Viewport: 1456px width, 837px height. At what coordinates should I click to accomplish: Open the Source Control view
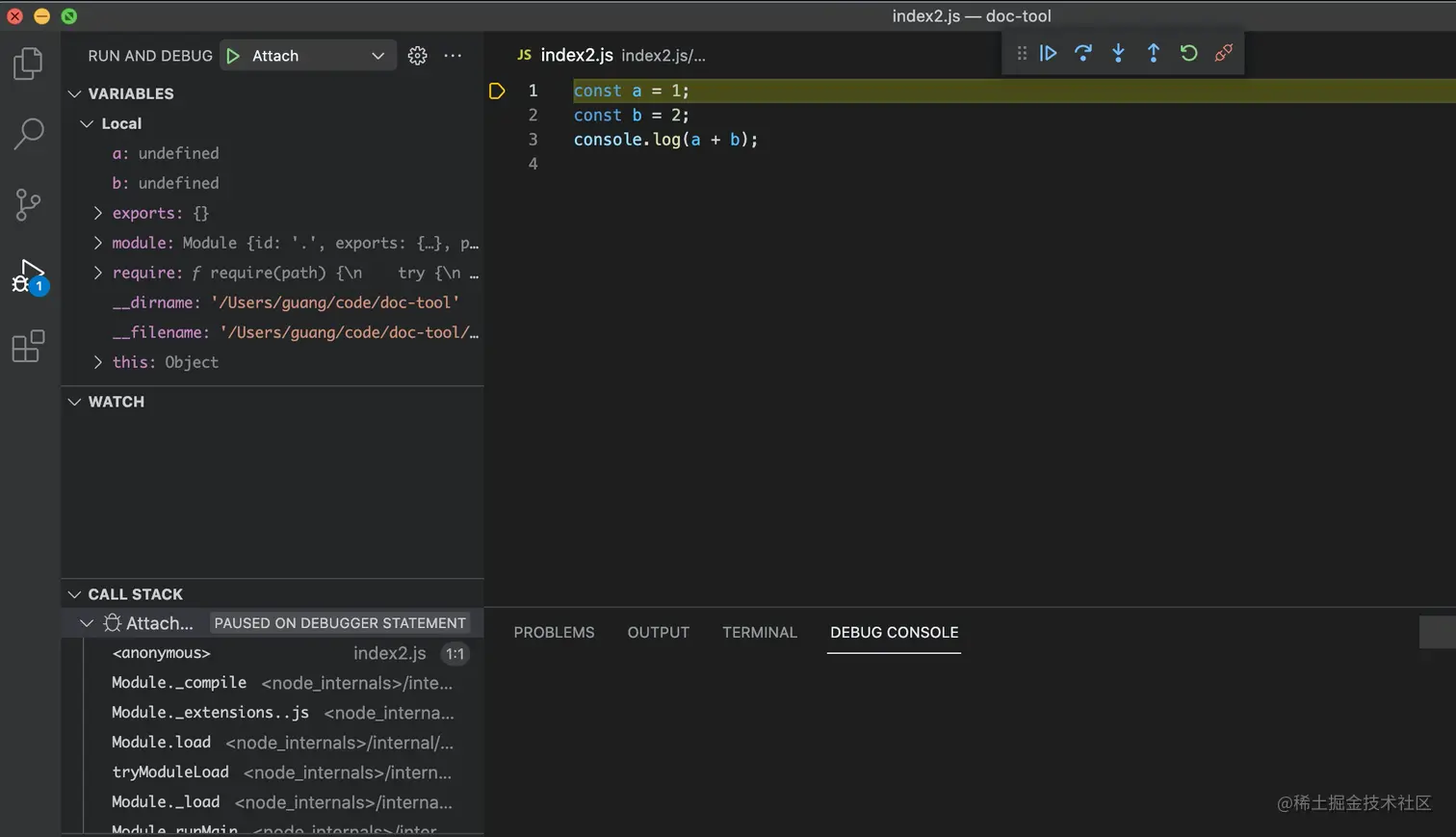pos(28,204)
